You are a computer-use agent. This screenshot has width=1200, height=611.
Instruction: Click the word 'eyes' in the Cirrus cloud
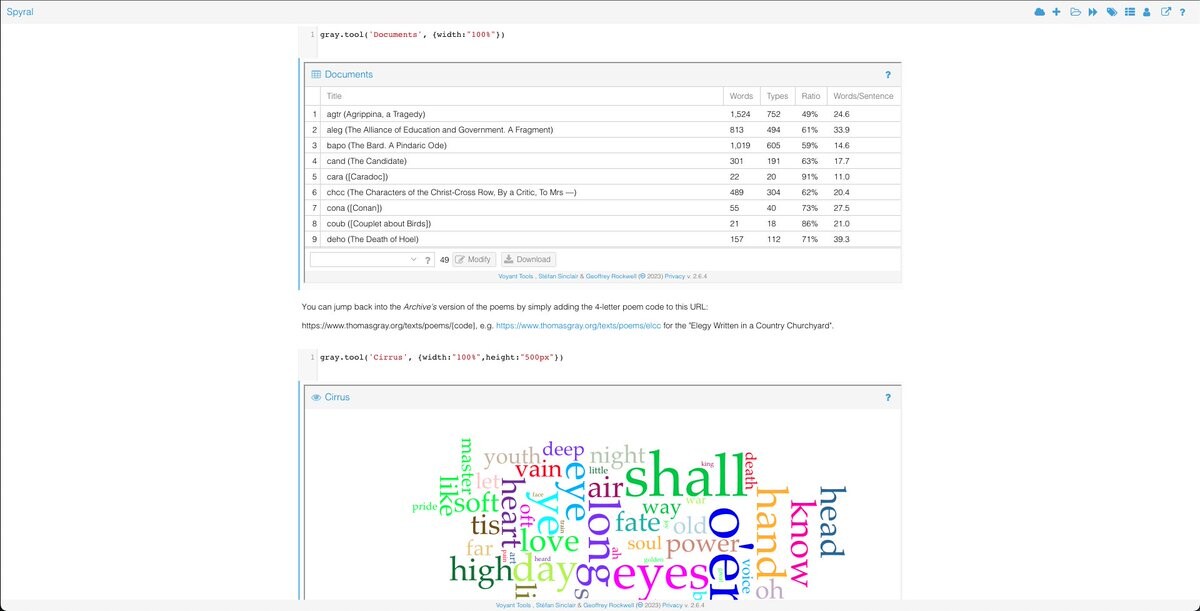pyautogui.click(x=661, y=577)
